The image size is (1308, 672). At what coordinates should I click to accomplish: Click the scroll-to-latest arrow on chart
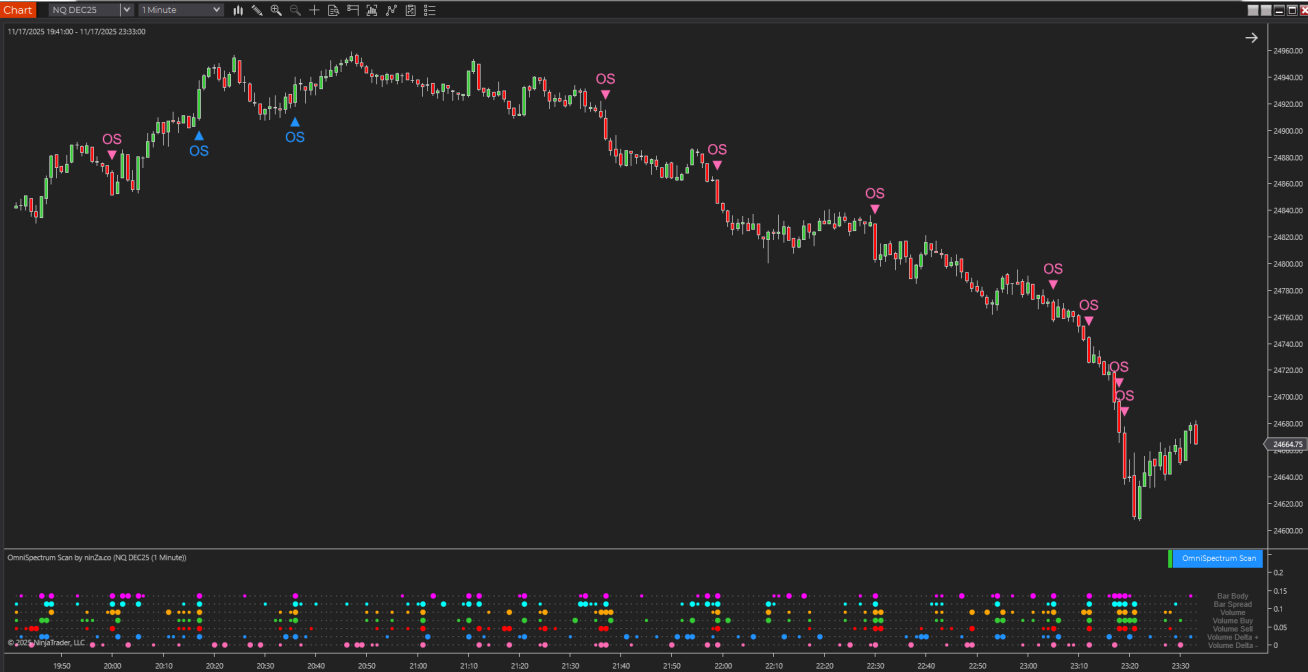pos(1251,38)
